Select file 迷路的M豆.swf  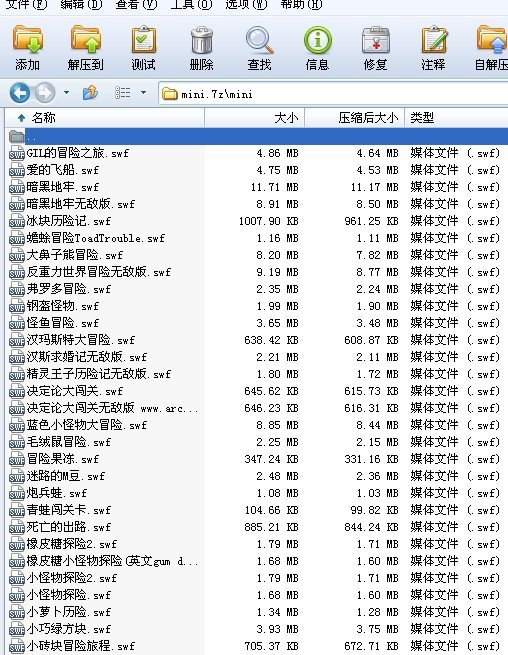coord(66,476)
